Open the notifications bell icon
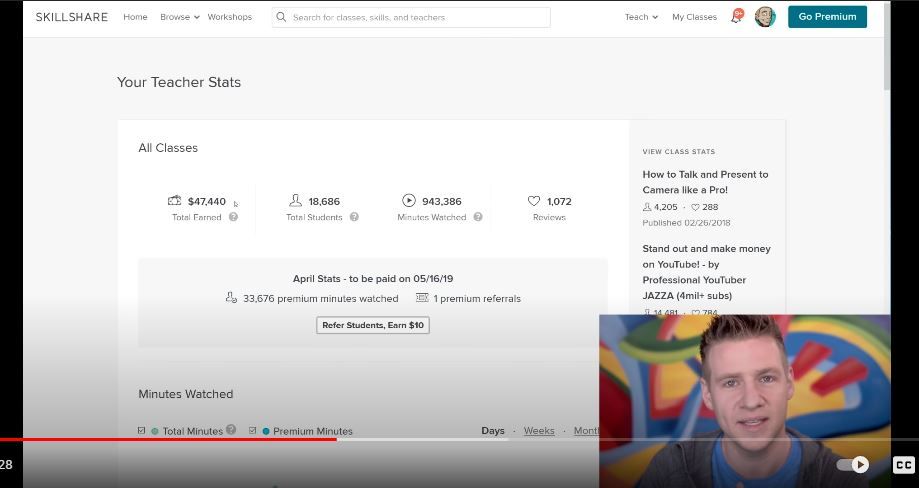 tap(737, 16)
